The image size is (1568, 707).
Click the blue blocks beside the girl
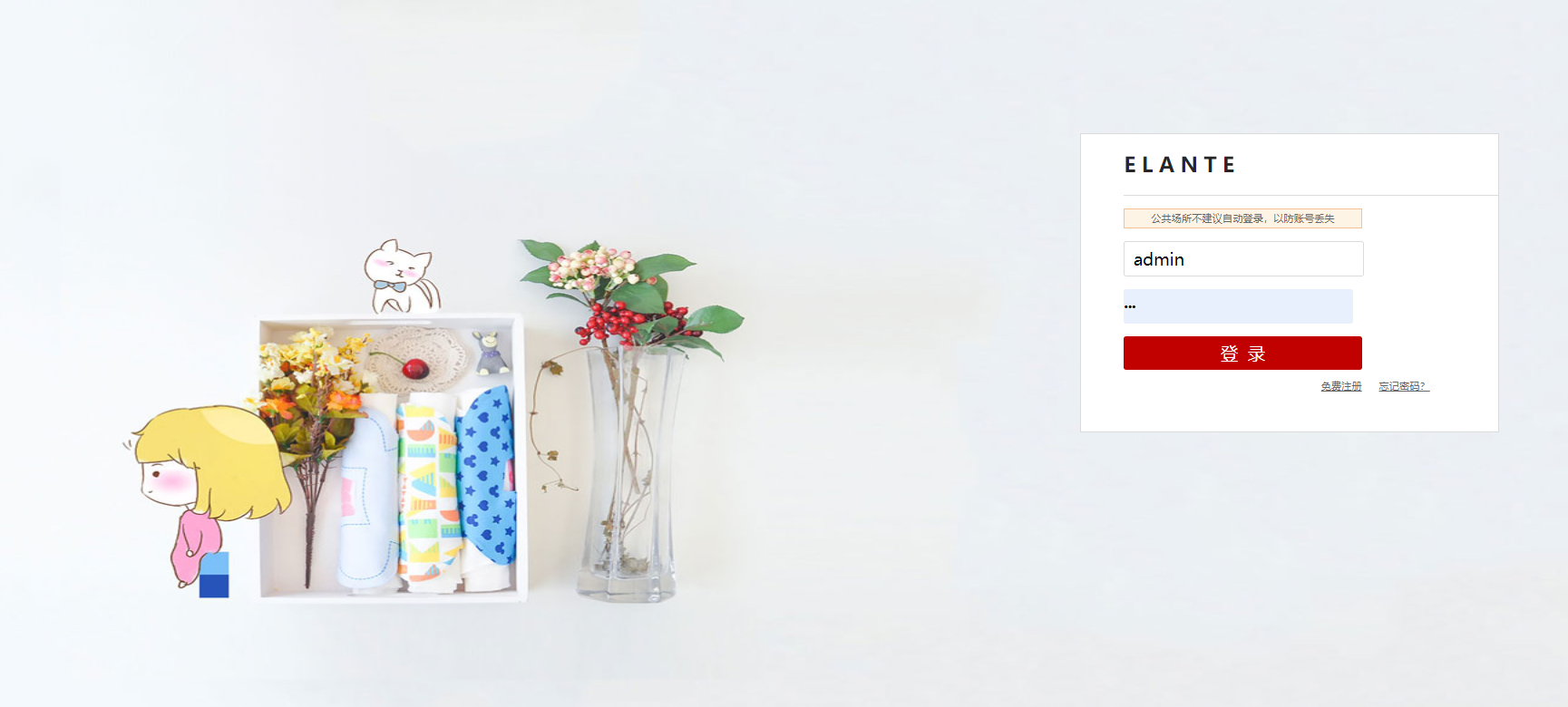pos(214,575)
